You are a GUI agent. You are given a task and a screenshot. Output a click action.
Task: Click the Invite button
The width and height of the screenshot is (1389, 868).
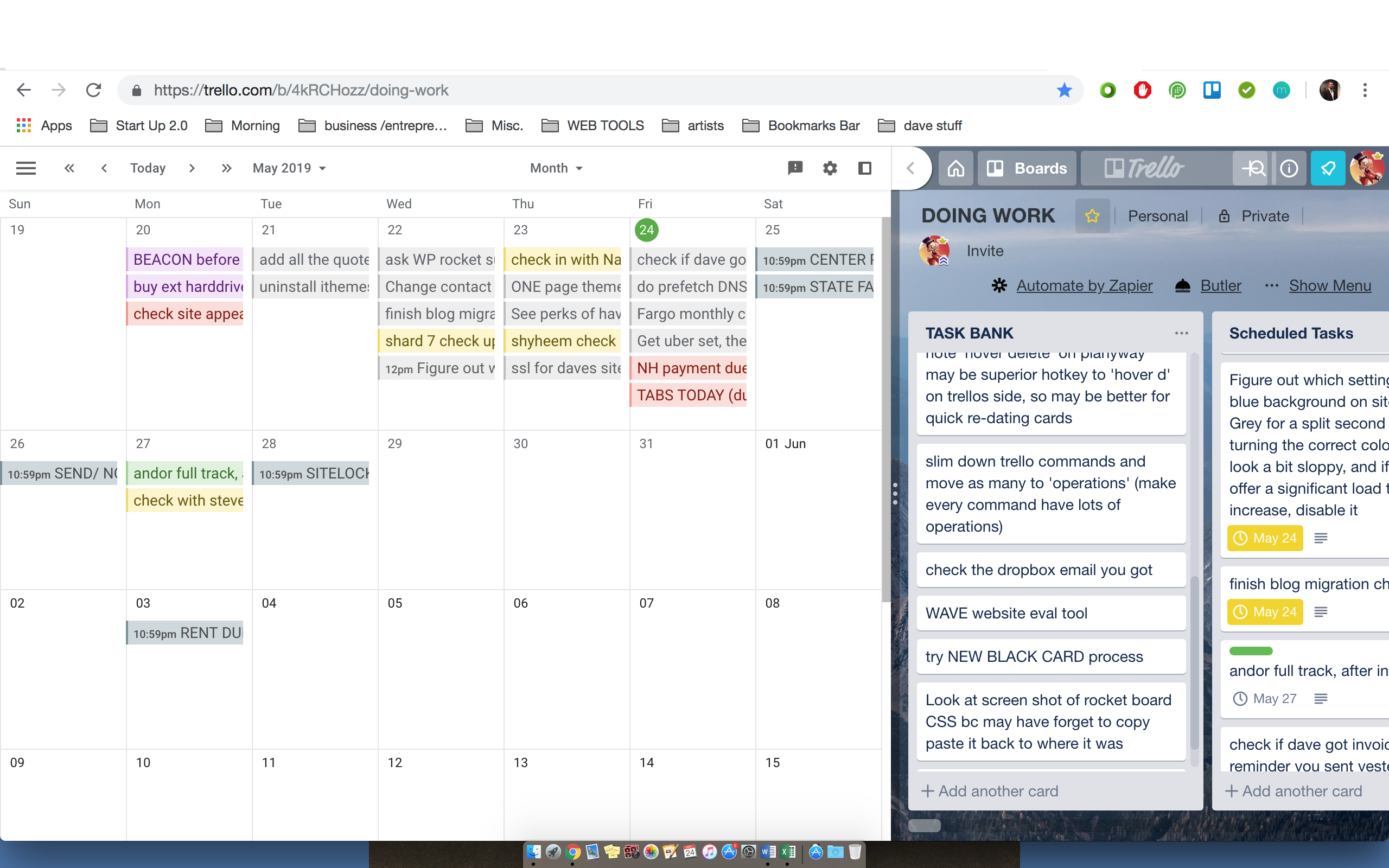click(x=985, y=251)
